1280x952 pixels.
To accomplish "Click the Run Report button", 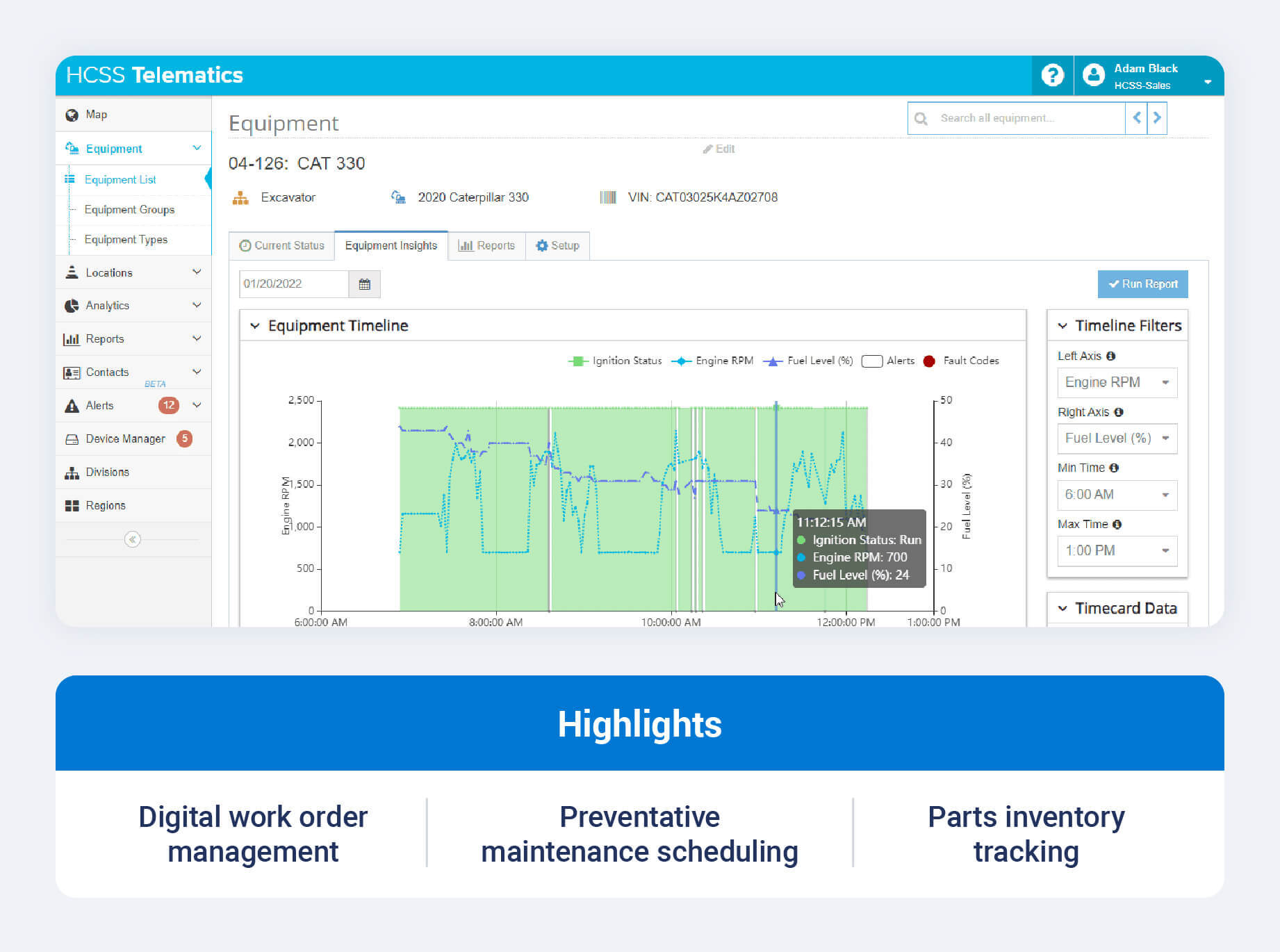I will click(x=1143, y=284).
